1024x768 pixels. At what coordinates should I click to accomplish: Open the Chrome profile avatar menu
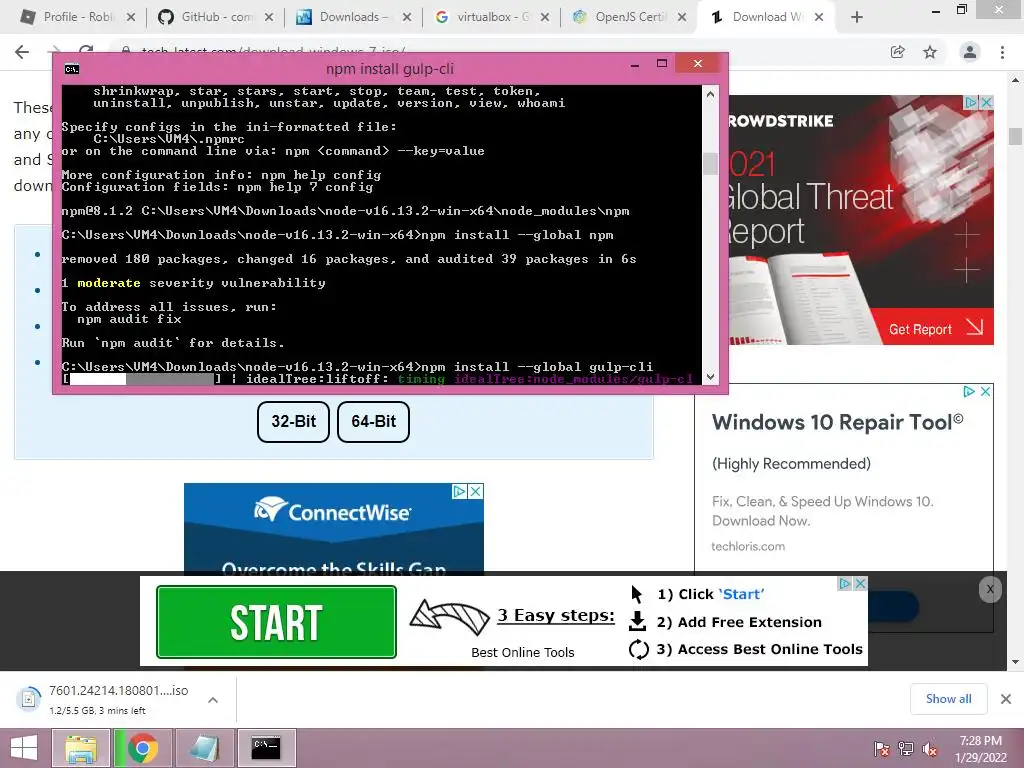[970, 52]
